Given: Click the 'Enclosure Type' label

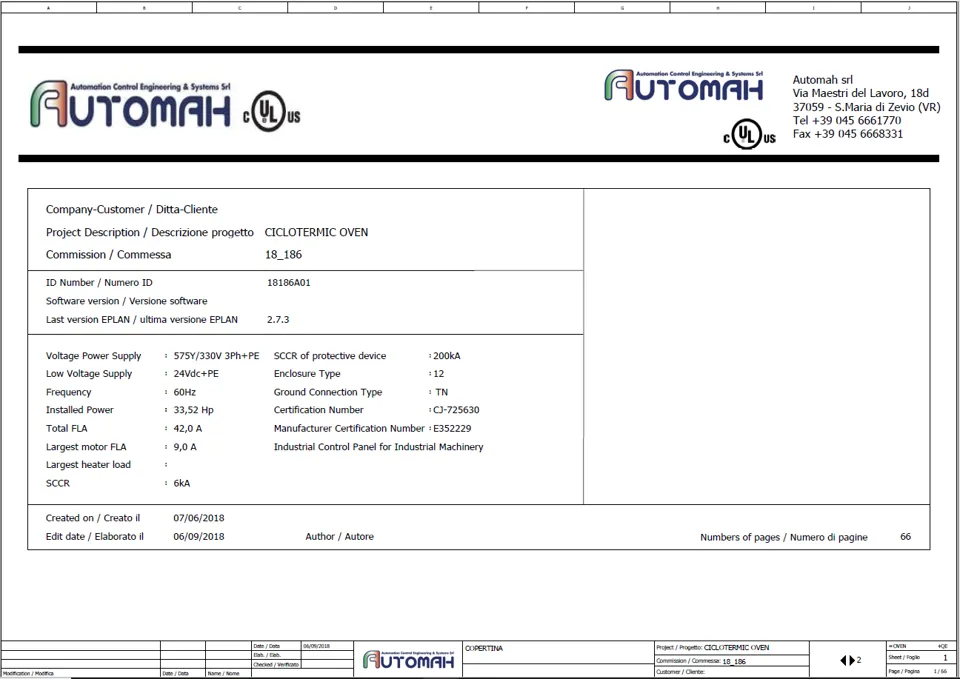Looking at the screenshot, I should (x=307, y=373).
